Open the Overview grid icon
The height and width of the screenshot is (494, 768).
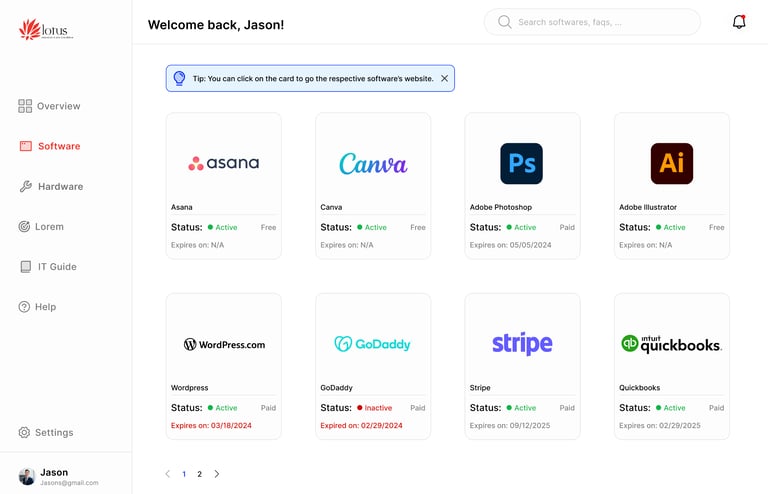click(x=25, y=106)
